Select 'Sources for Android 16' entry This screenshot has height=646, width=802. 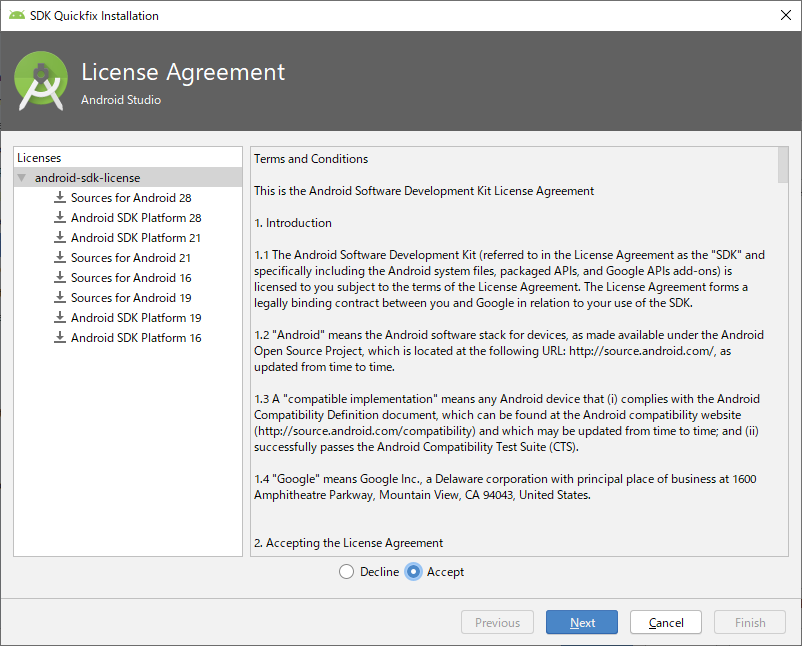pyautogui.click(x=131, y=277)
